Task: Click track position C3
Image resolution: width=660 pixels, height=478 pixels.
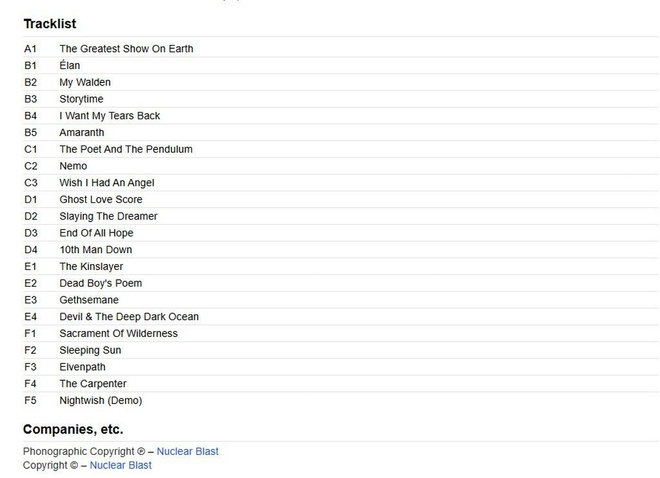Action: tap(31, 183)
